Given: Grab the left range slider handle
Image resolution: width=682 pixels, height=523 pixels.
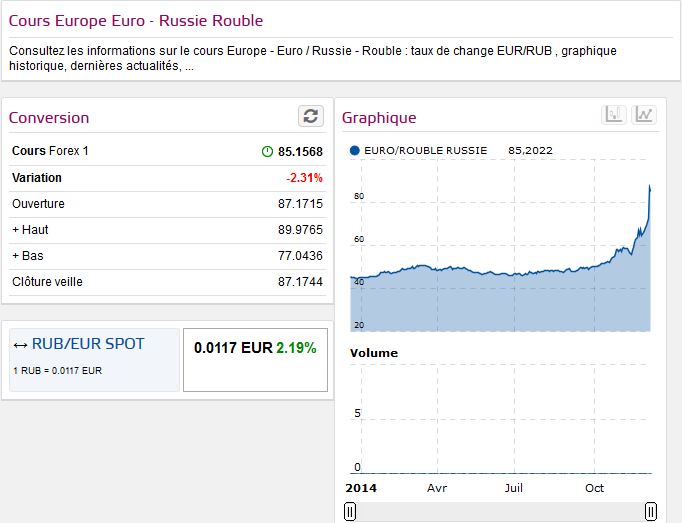Looking at the screenshot, I should 350,512.
